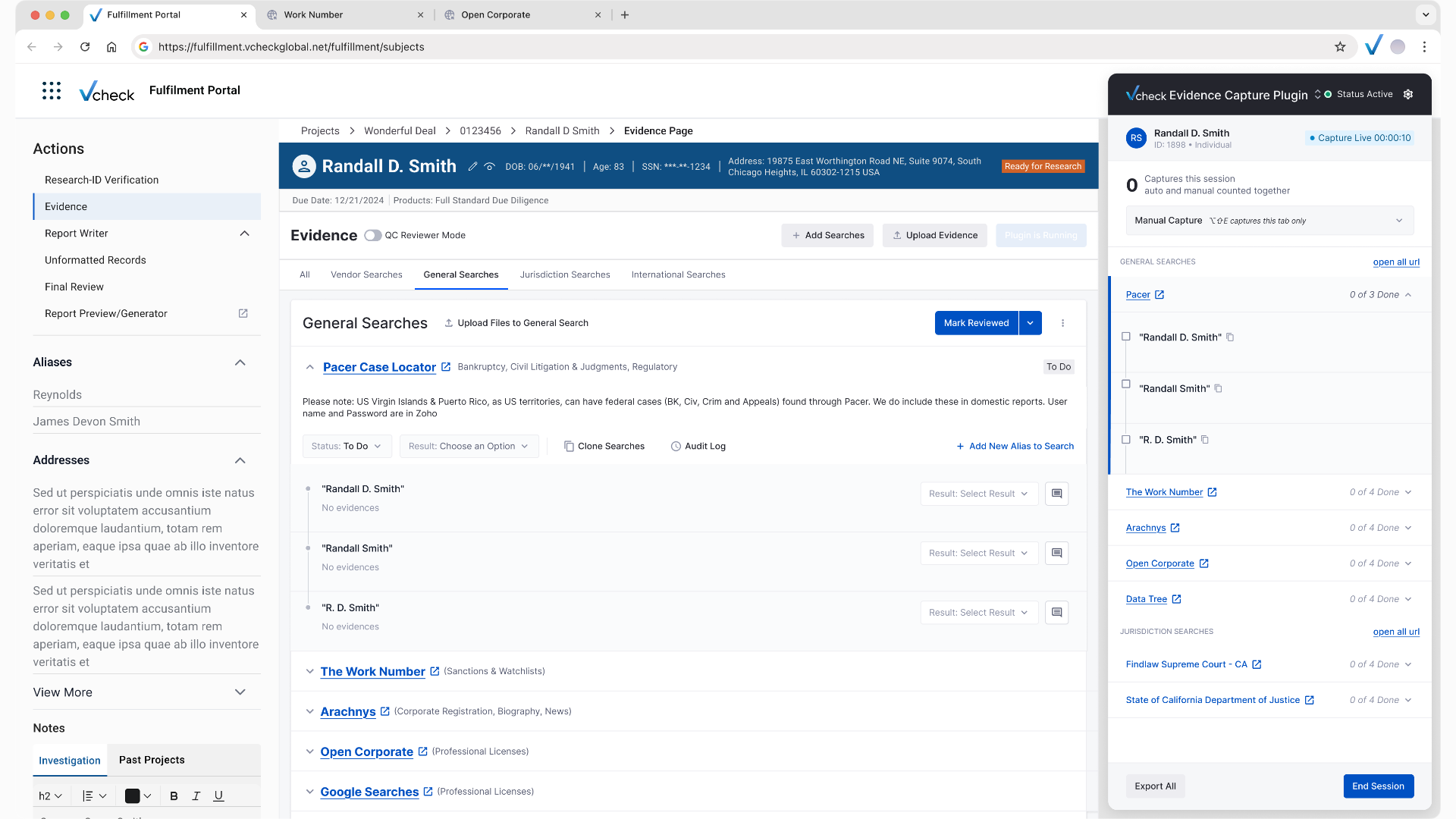
Task: Open The Work Number external link icon in plugin
Action: [1212, 492]
